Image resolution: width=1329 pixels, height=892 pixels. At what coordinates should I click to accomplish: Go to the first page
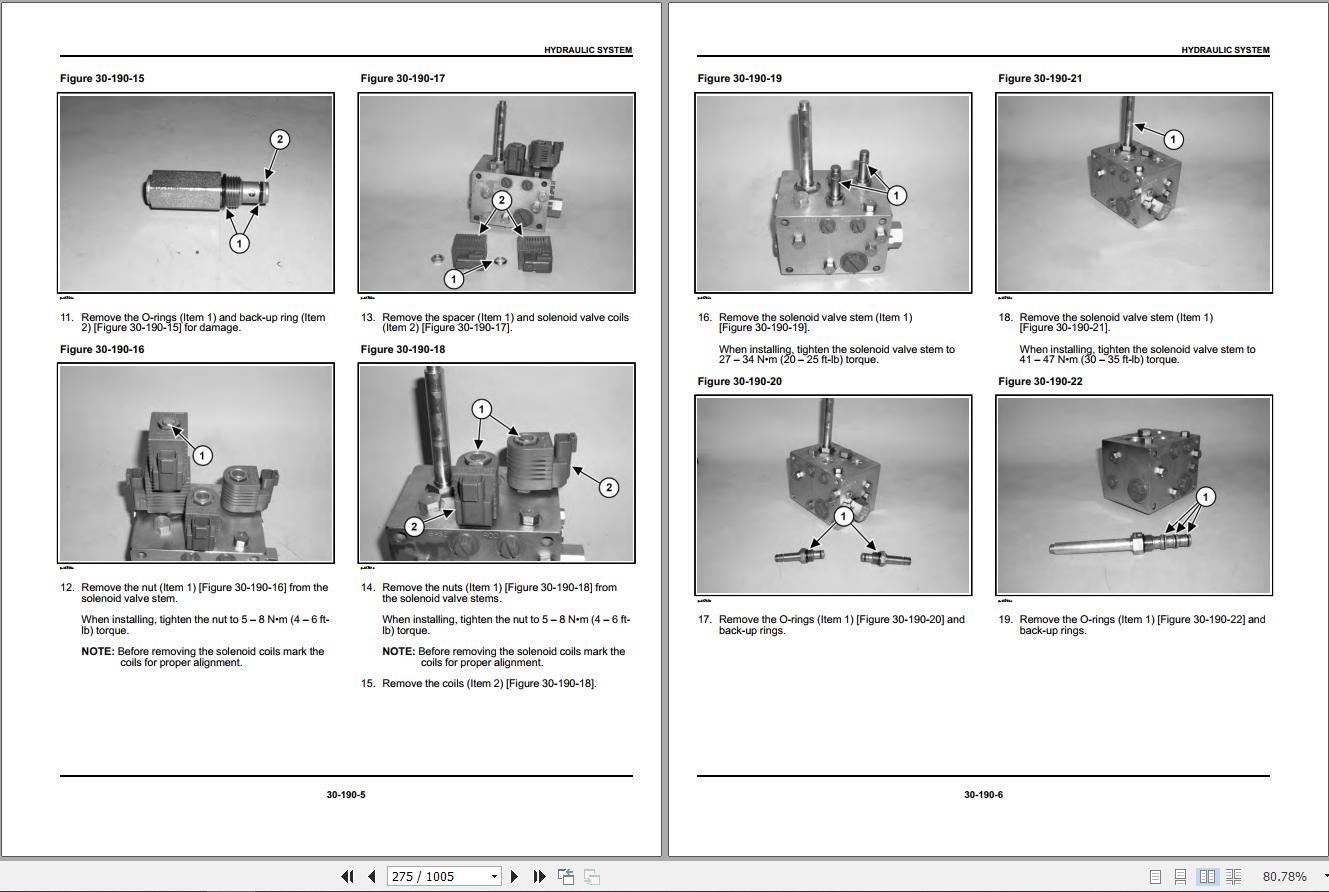pos(347,876)
